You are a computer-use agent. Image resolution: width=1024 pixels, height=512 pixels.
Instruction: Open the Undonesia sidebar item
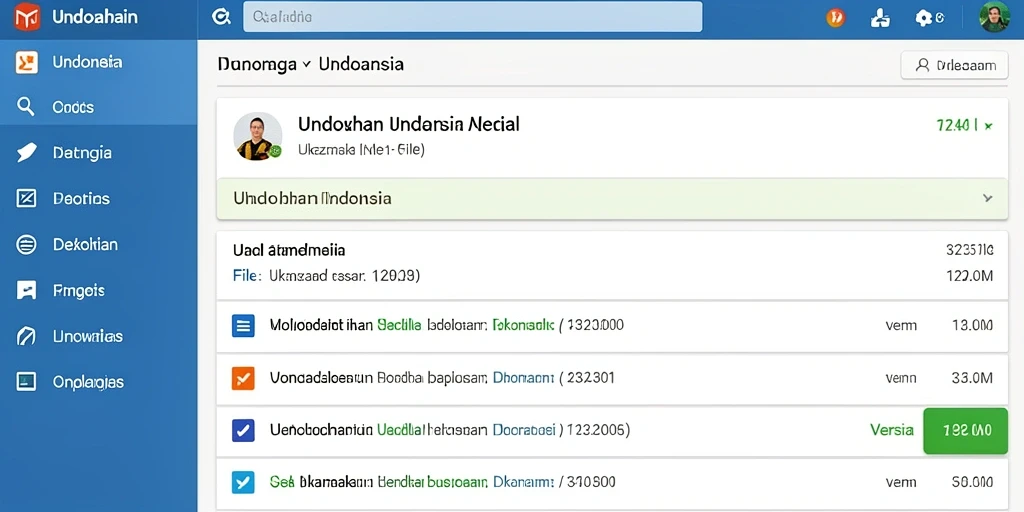[98, 62]
